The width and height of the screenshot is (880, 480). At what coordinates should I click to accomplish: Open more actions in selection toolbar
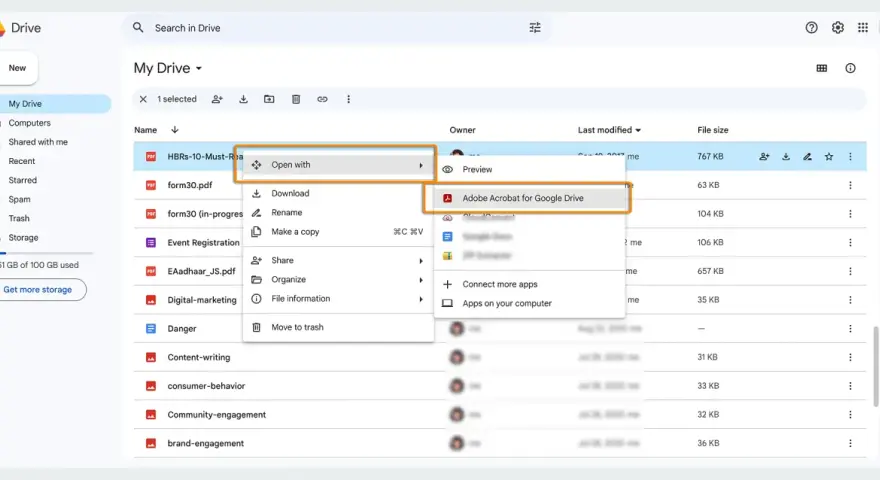[349, 99]
